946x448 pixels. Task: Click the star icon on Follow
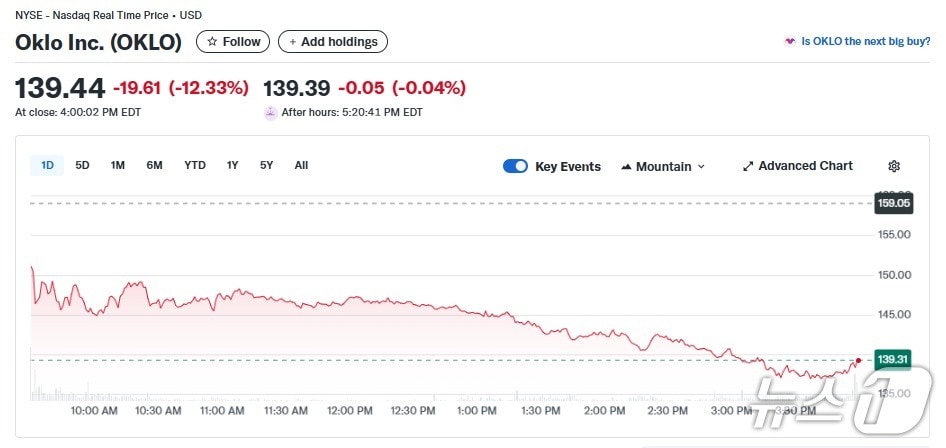coord(211,42)
